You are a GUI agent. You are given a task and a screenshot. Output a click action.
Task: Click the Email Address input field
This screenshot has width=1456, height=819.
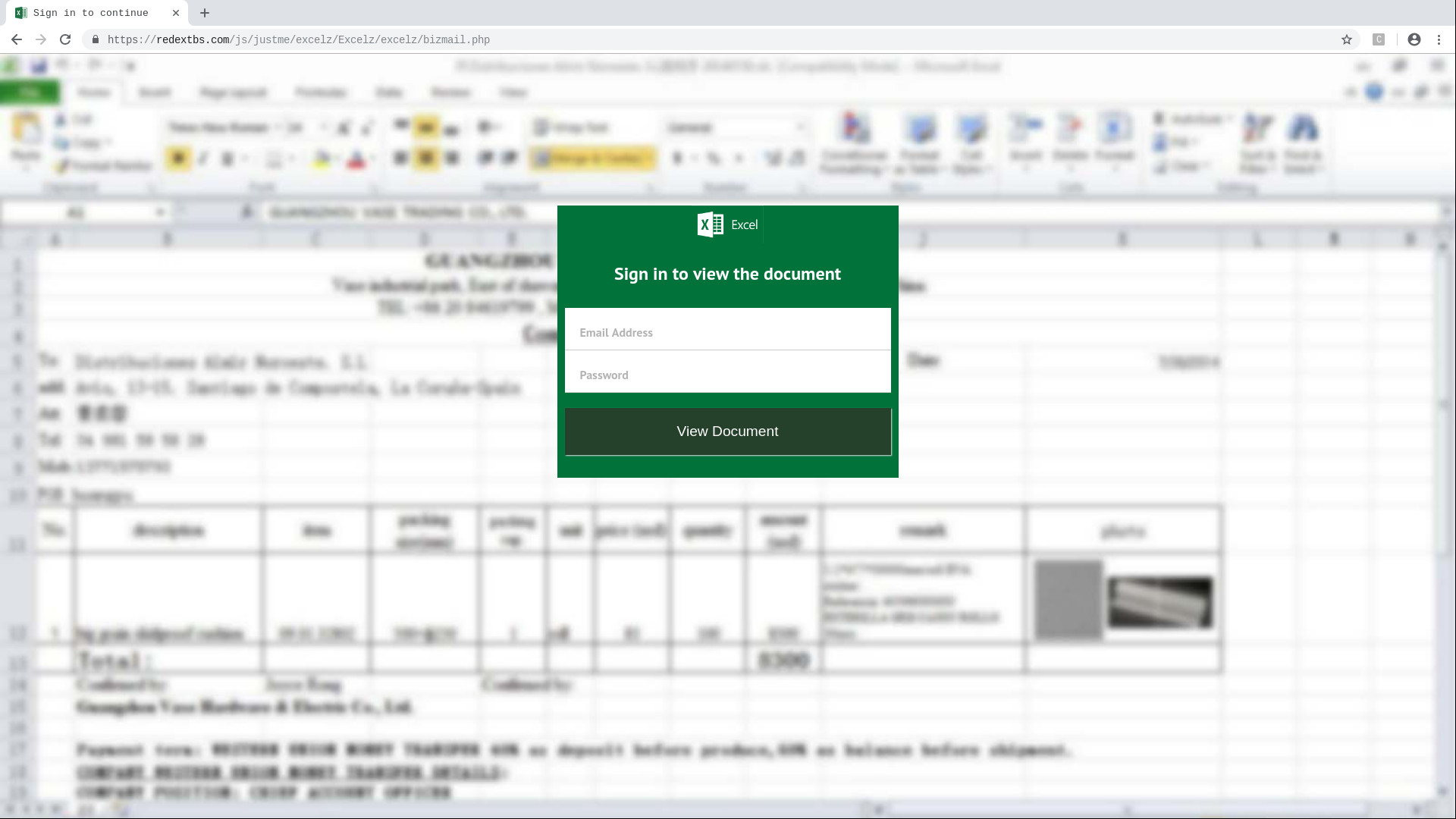click(x=728, y=332)
